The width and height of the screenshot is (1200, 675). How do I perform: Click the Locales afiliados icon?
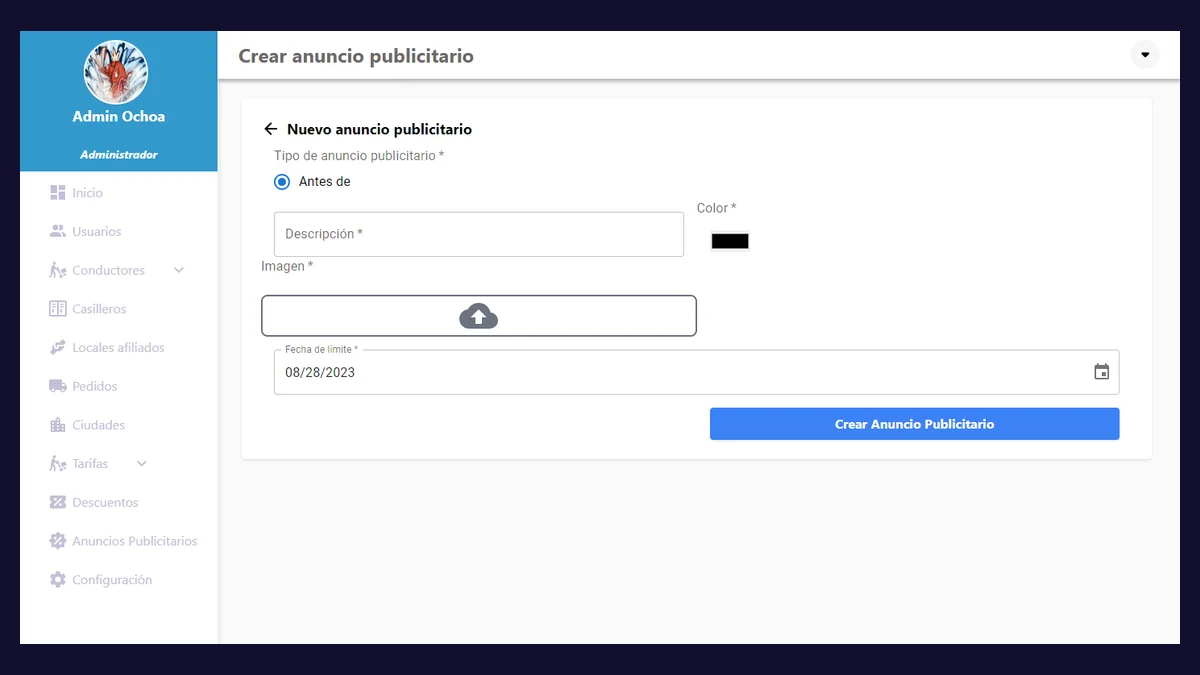pyautogui.click(x=57, y=348)
